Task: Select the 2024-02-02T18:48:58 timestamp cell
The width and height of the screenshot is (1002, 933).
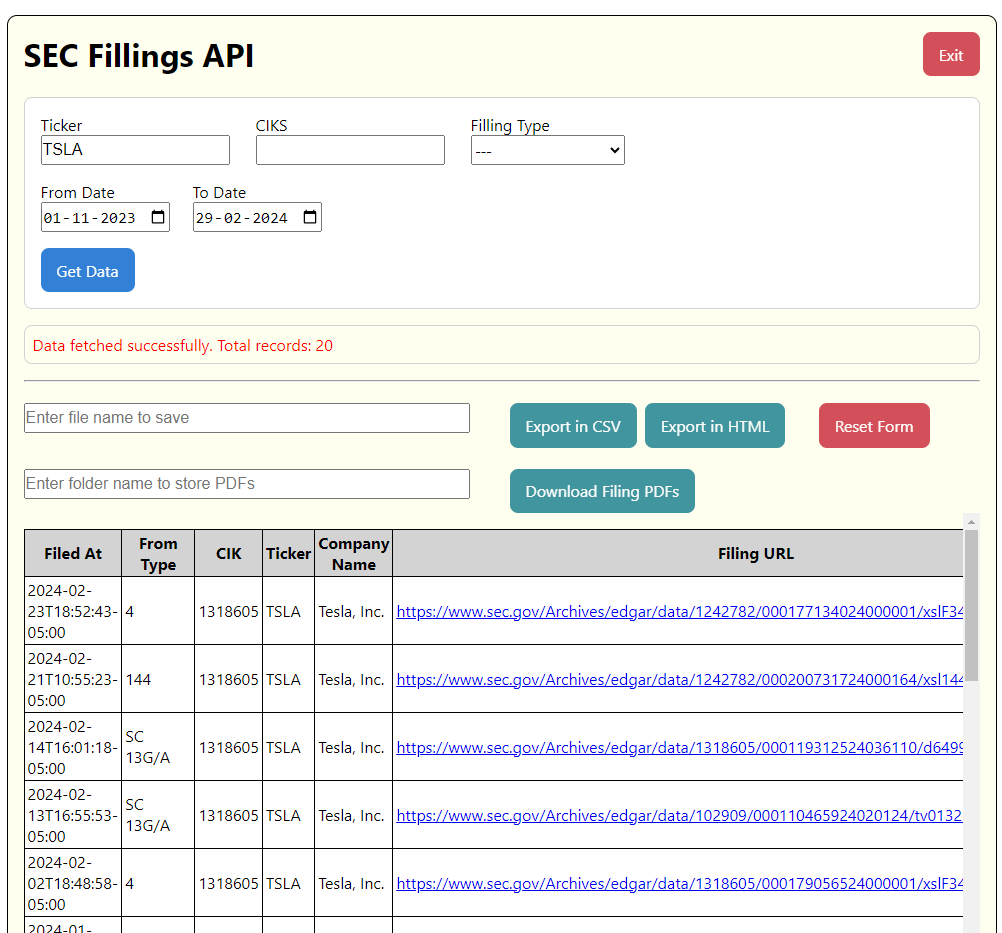Action: 73,883
